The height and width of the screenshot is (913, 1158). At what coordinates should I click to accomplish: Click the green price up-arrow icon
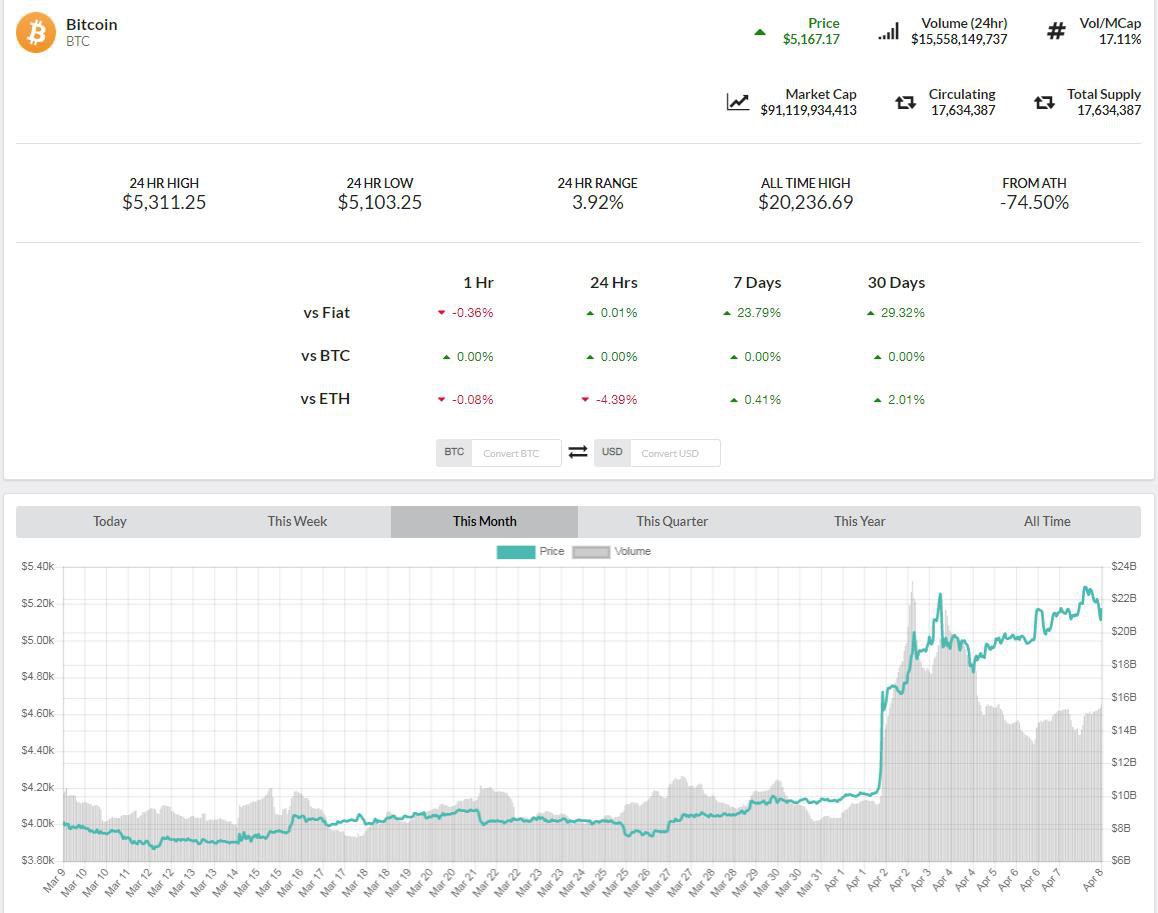pyautogui.click(x=759, y=32)
